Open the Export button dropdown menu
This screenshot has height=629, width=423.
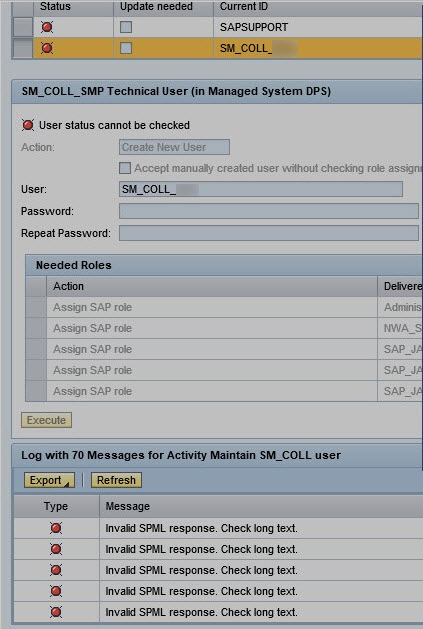49,480
